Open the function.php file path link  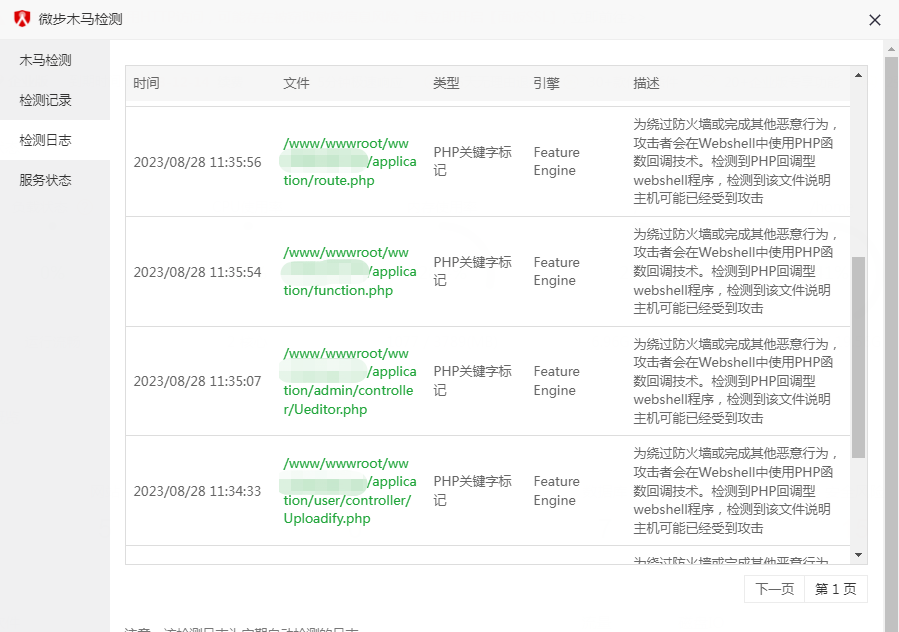[349, 271]
